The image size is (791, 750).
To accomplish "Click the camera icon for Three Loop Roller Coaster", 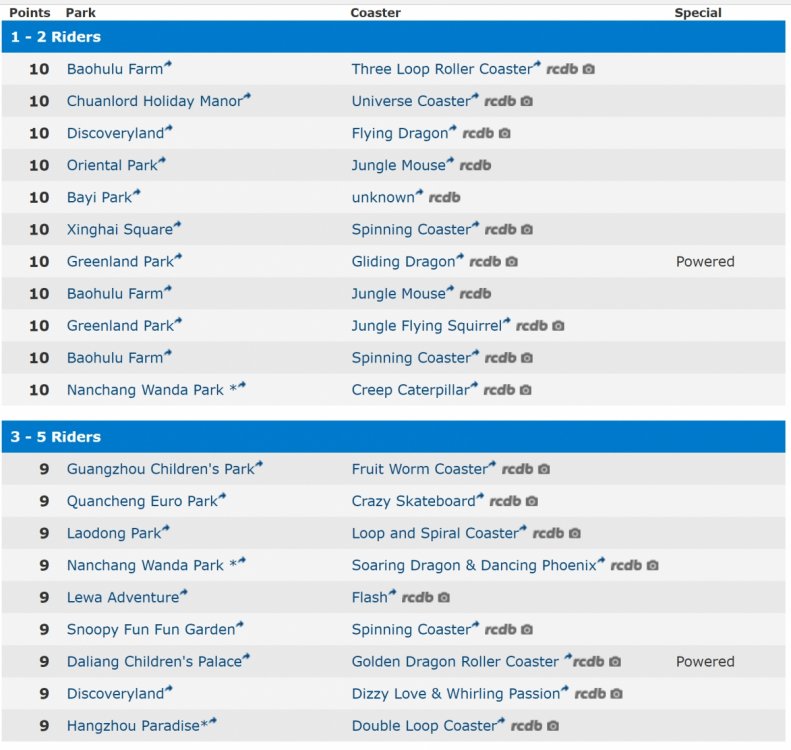I will [589, 70].
